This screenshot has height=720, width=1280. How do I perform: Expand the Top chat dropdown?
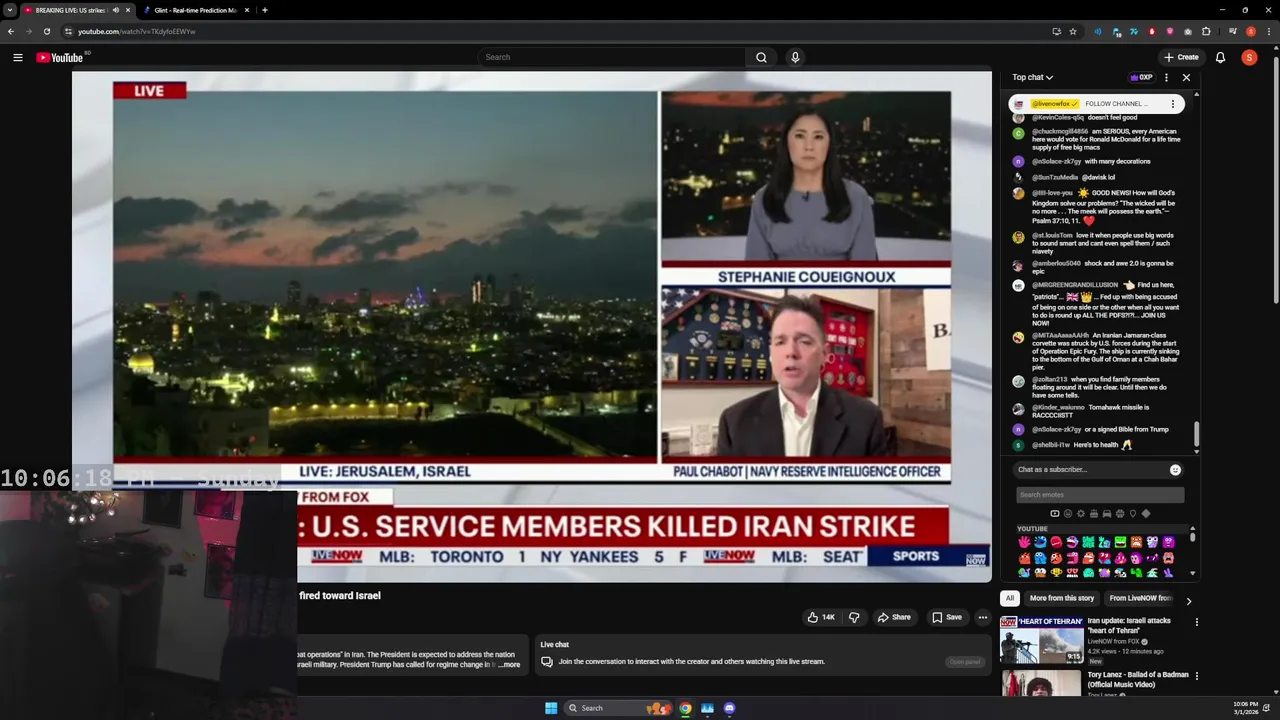coord(1032,77)
